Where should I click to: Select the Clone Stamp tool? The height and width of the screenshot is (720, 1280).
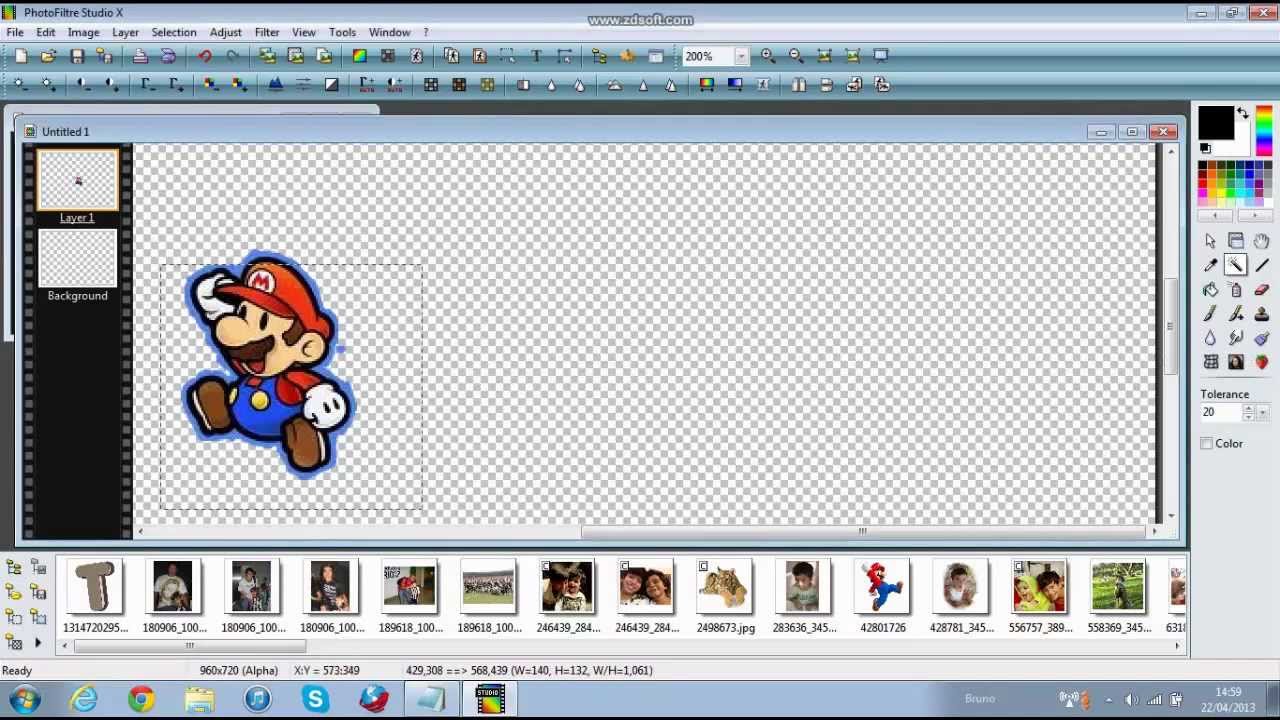pyautogui.click(x=1261, y=313)
